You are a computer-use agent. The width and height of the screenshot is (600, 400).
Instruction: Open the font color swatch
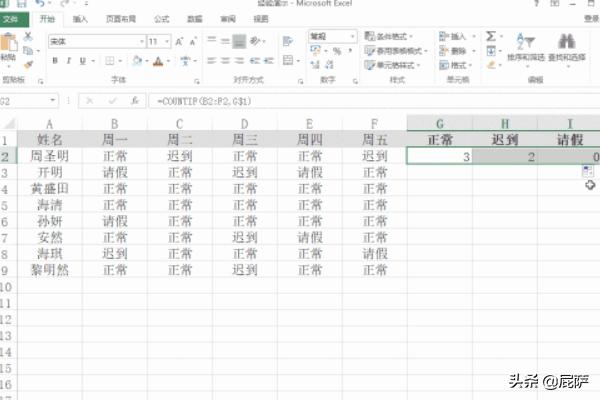[x=157, y=60]
